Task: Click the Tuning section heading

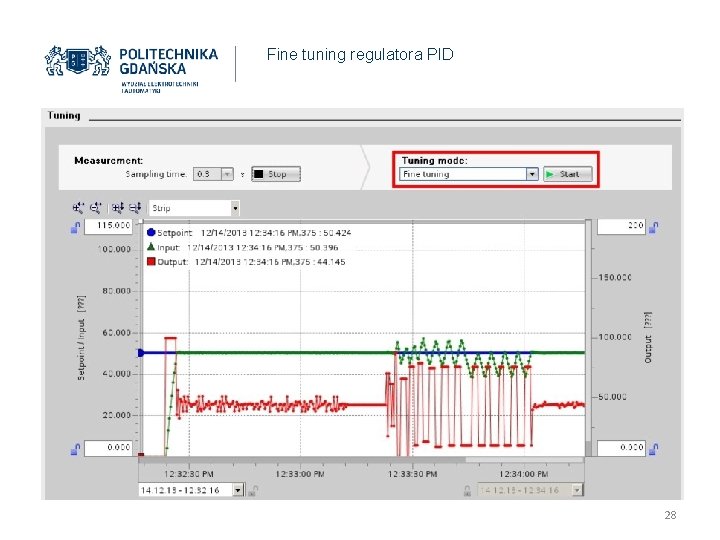Action: click(64, 116)
